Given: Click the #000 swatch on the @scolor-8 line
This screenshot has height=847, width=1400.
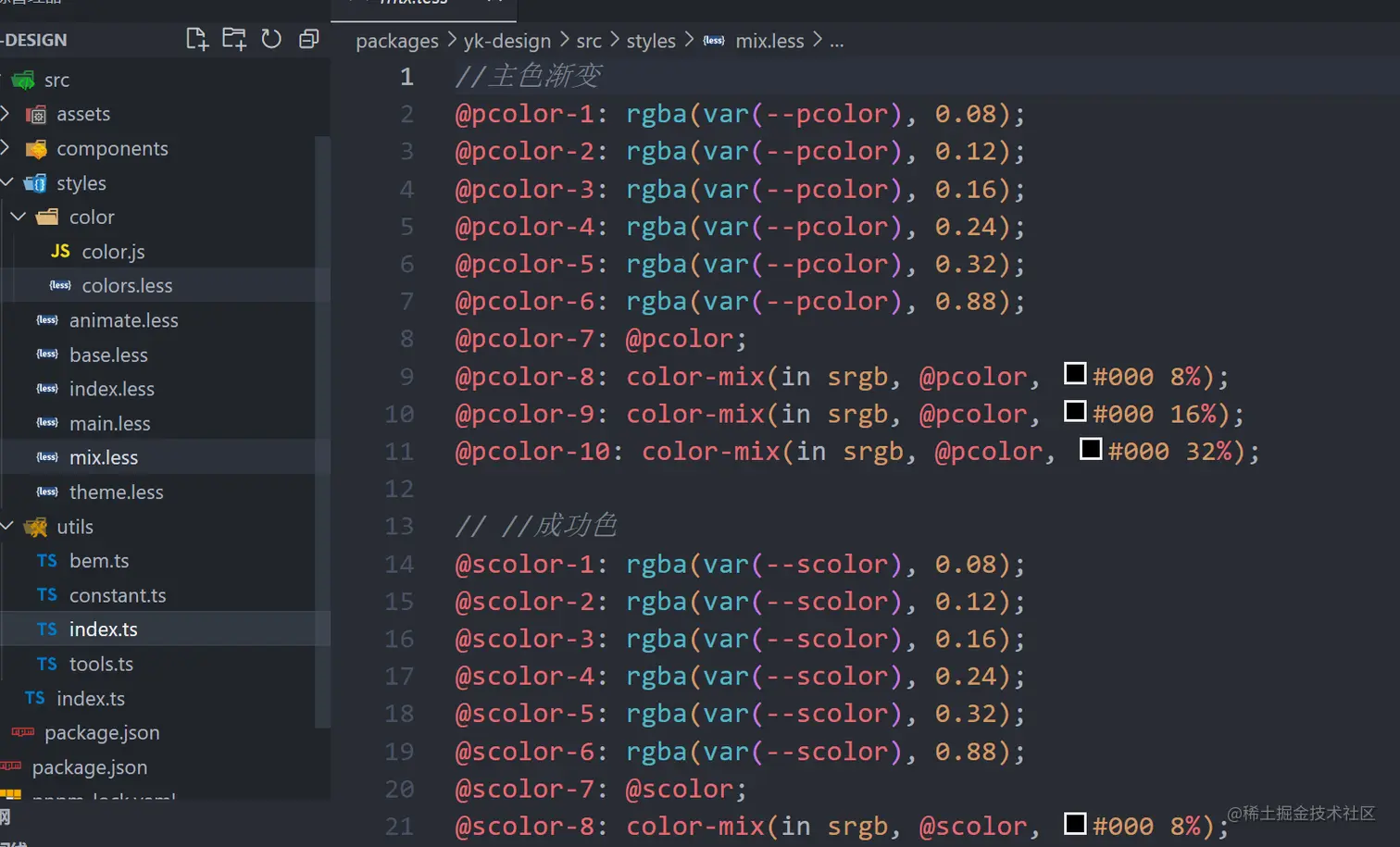Looking at the screenshot, I should click(x=1075, y=824).
